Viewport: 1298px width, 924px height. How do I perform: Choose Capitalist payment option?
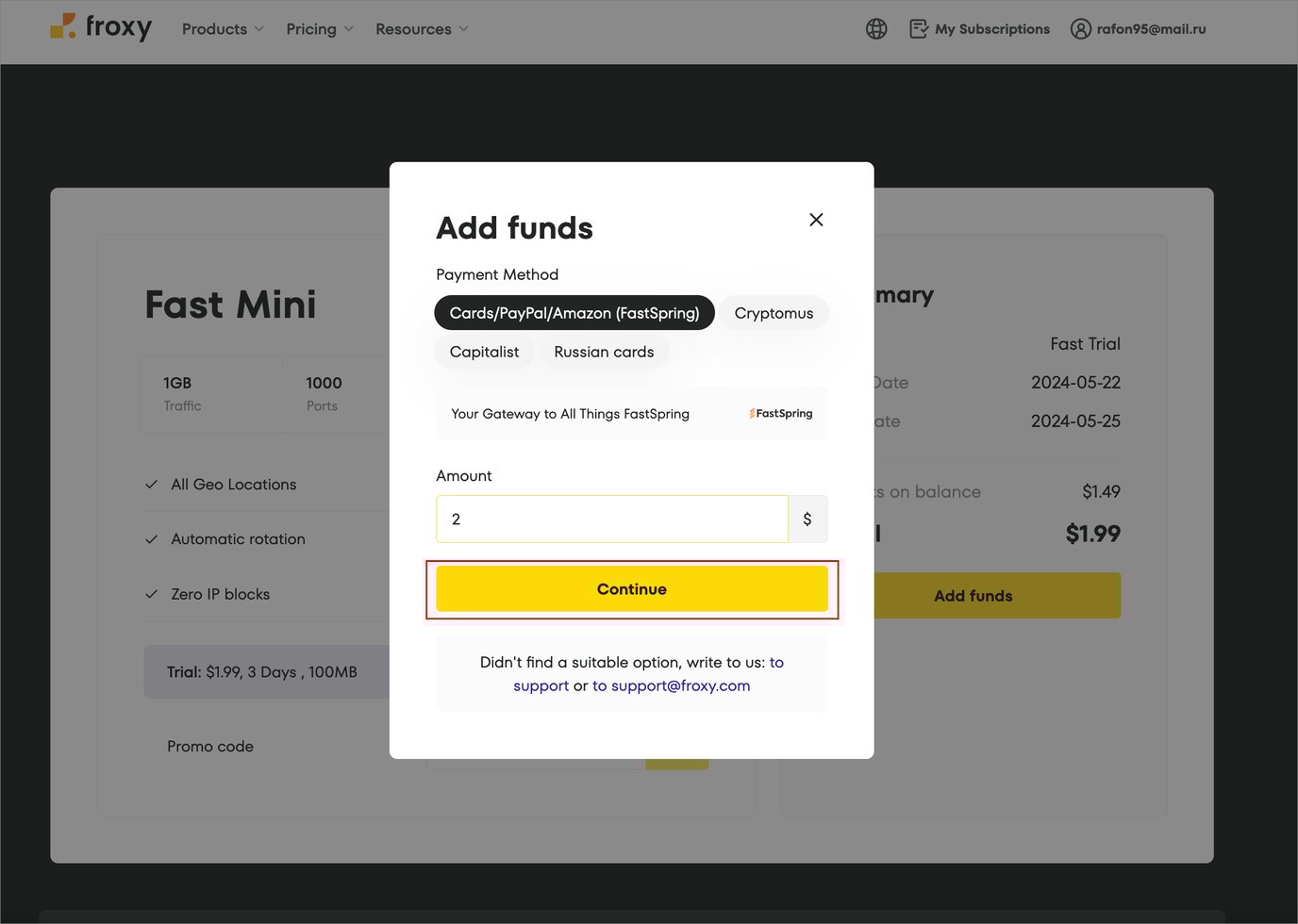484,352
